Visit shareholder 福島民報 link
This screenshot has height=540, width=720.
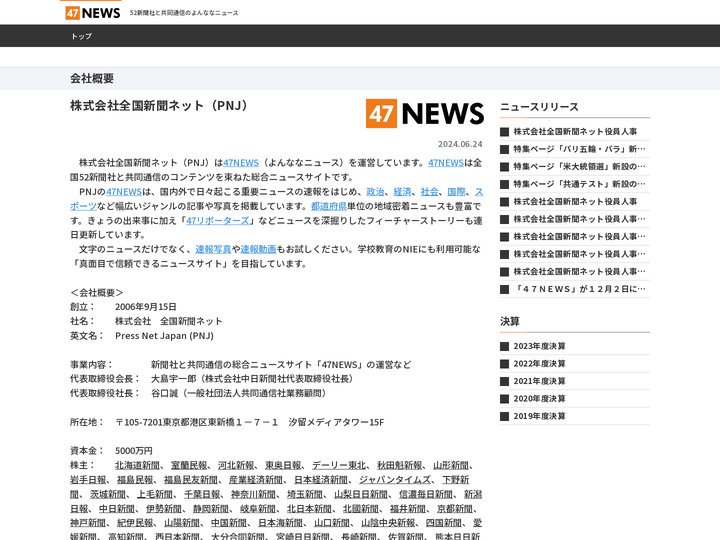click(x=135, y=480)
